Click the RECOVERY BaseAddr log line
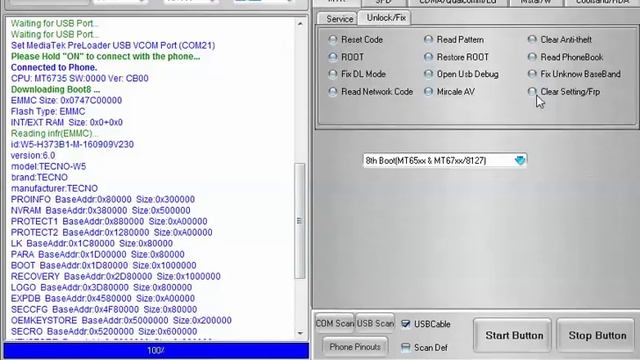 tap(116, 277)
